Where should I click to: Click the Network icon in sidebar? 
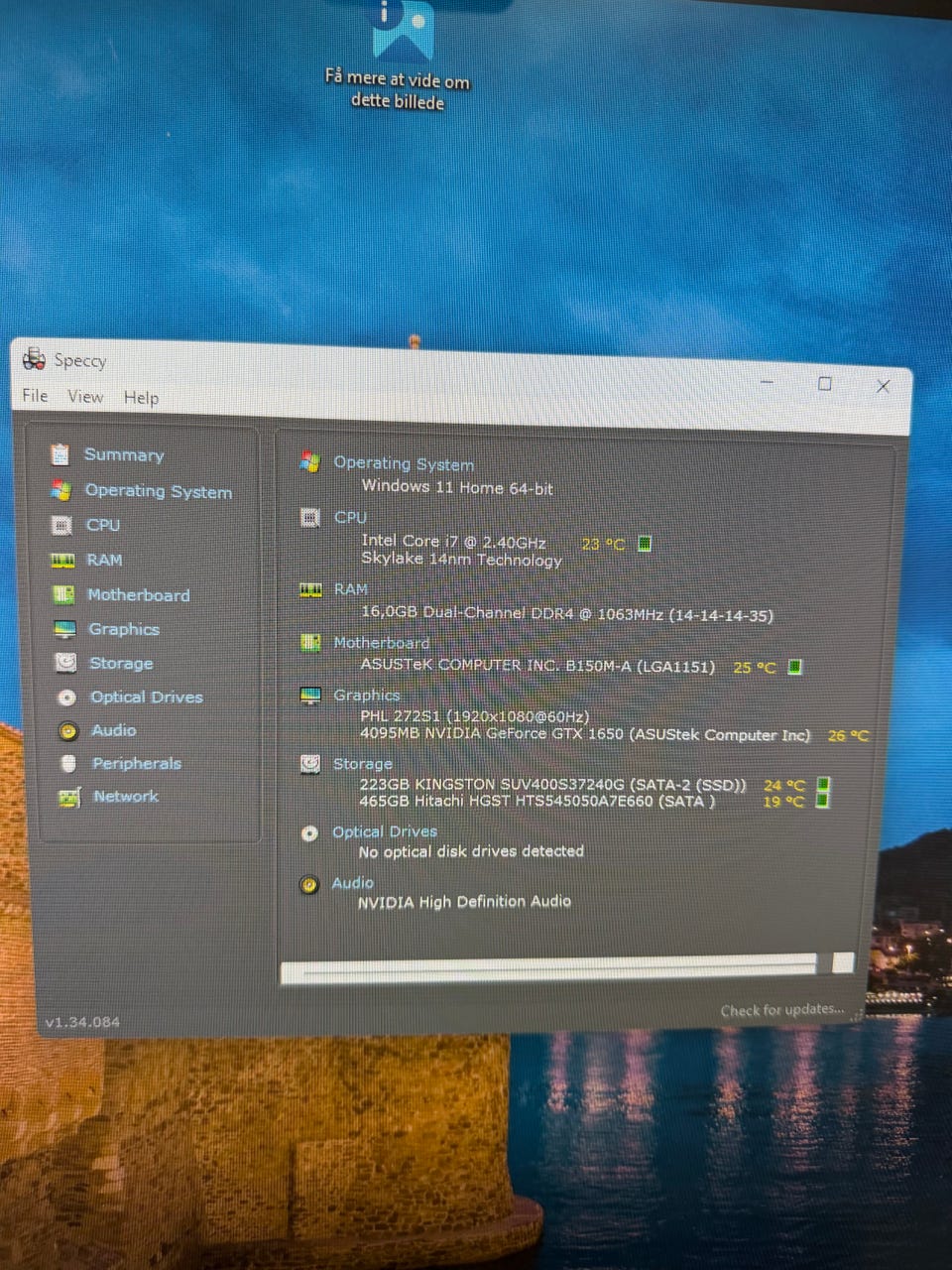[69, 796]
